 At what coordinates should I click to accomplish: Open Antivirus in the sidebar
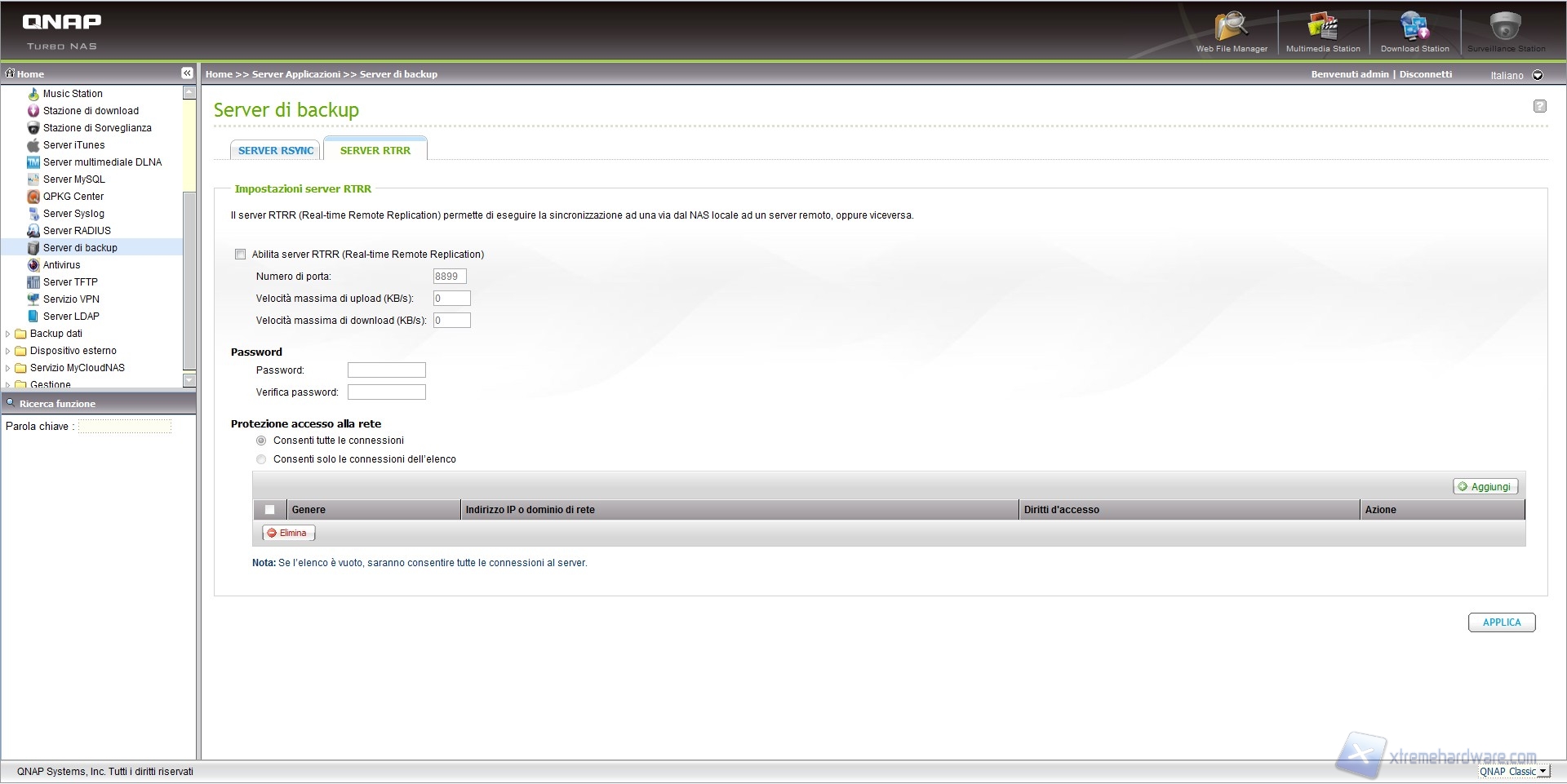61,265
